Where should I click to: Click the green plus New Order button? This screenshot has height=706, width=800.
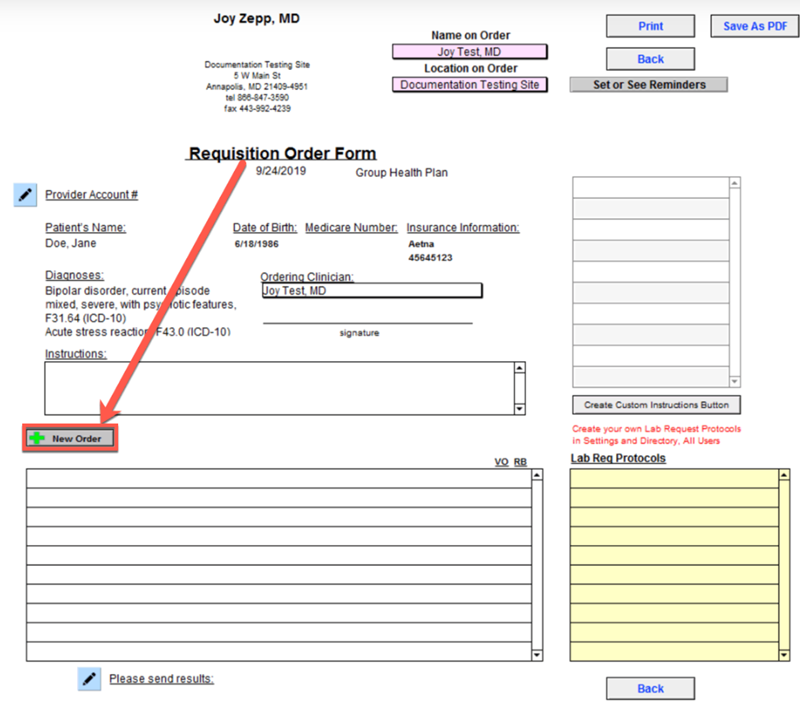70,438
